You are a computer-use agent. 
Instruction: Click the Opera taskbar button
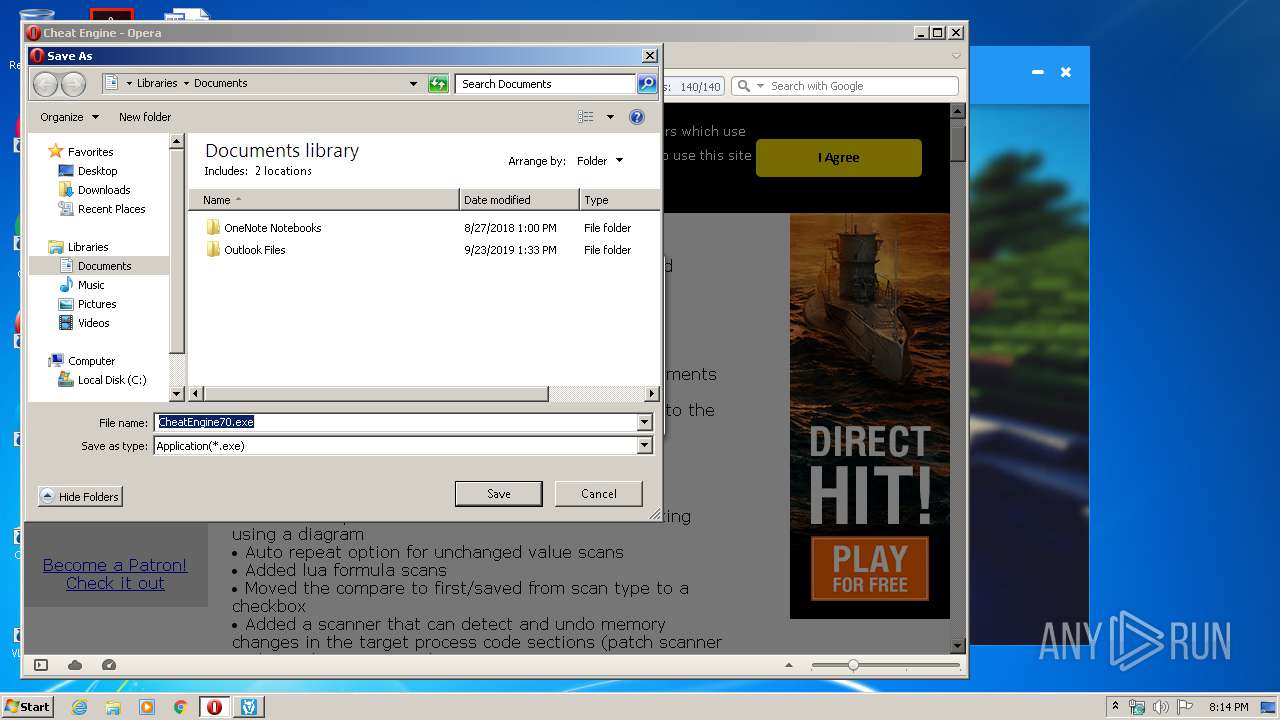coord(215,707)
